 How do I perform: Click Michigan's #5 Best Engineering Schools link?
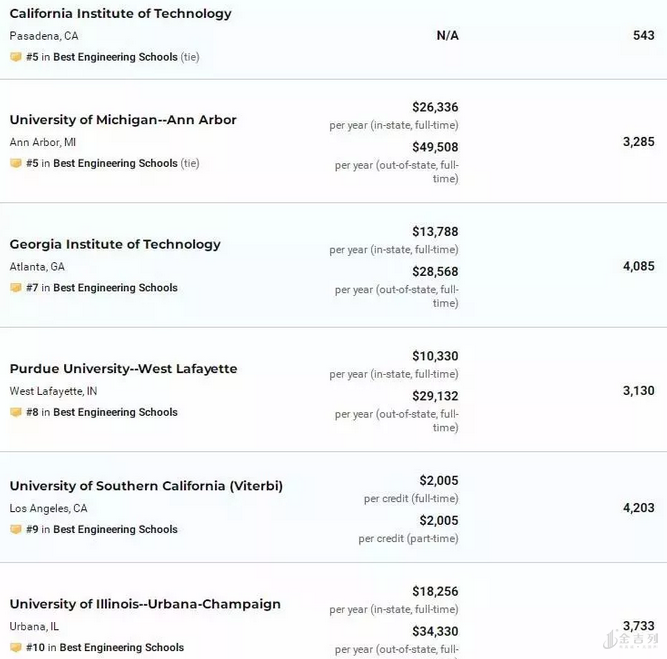click(x=115, y=164)
